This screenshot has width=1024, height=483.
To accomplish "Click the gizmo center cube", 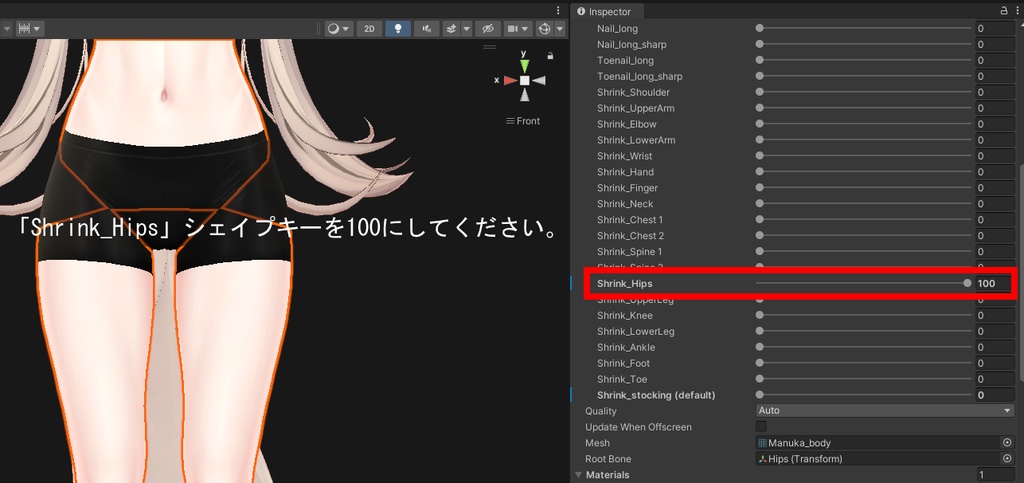I will point(524,80).
